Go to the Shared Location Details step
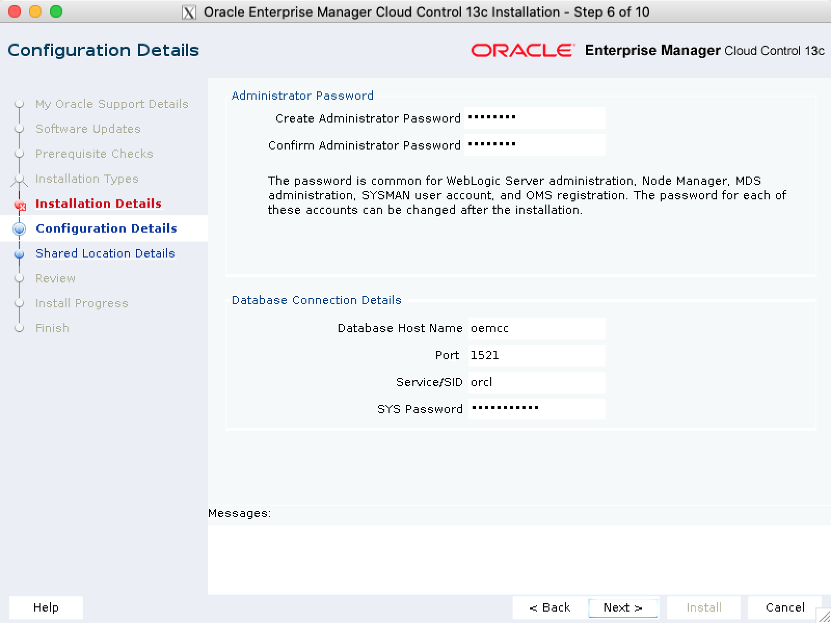Viewport: 832px width, 624px height. pyautogui.click(x=105, y=254)
